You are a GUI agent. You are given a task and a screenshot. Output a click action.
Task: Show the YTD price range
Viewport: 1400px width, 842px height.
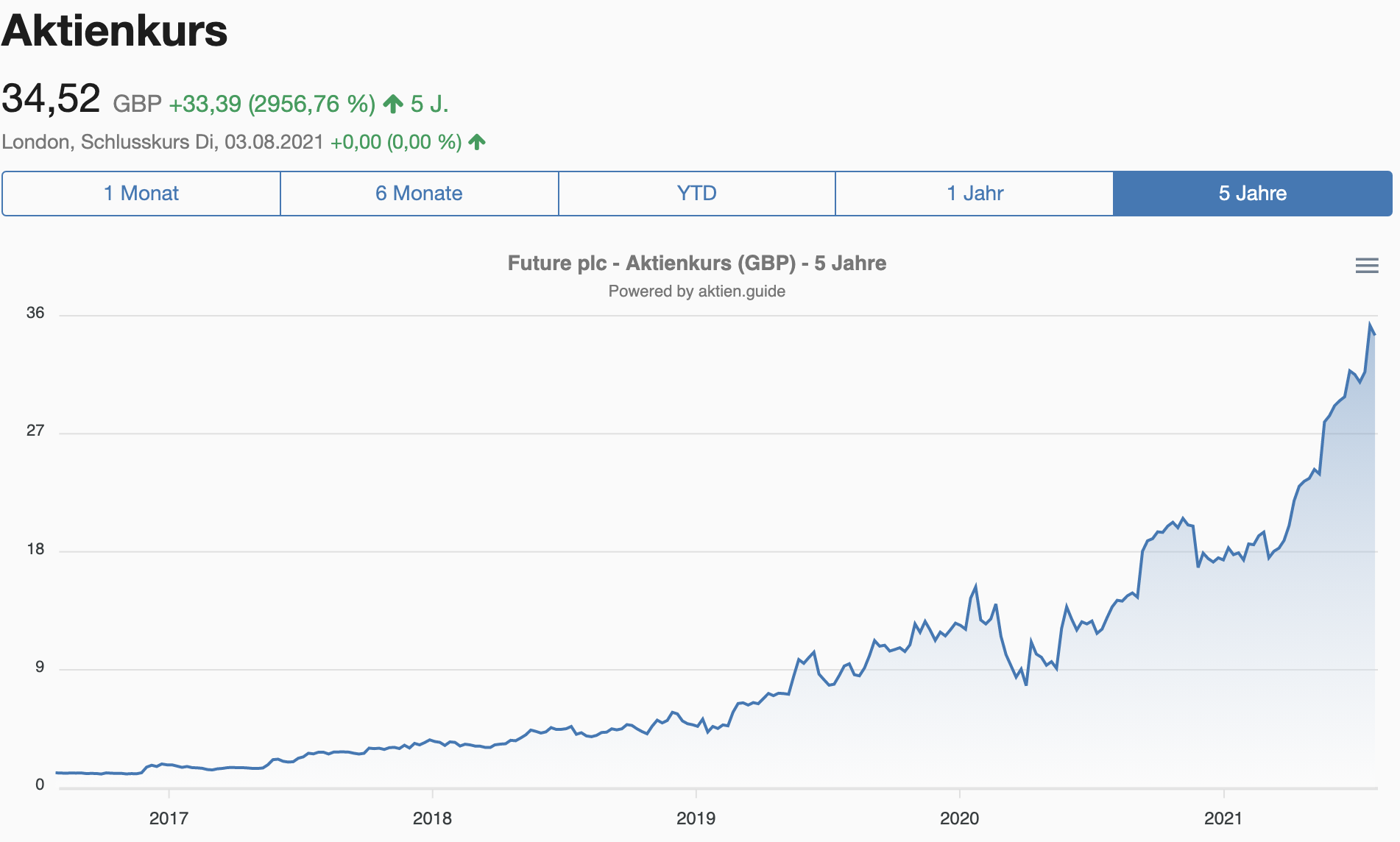[x=697, y=194]
